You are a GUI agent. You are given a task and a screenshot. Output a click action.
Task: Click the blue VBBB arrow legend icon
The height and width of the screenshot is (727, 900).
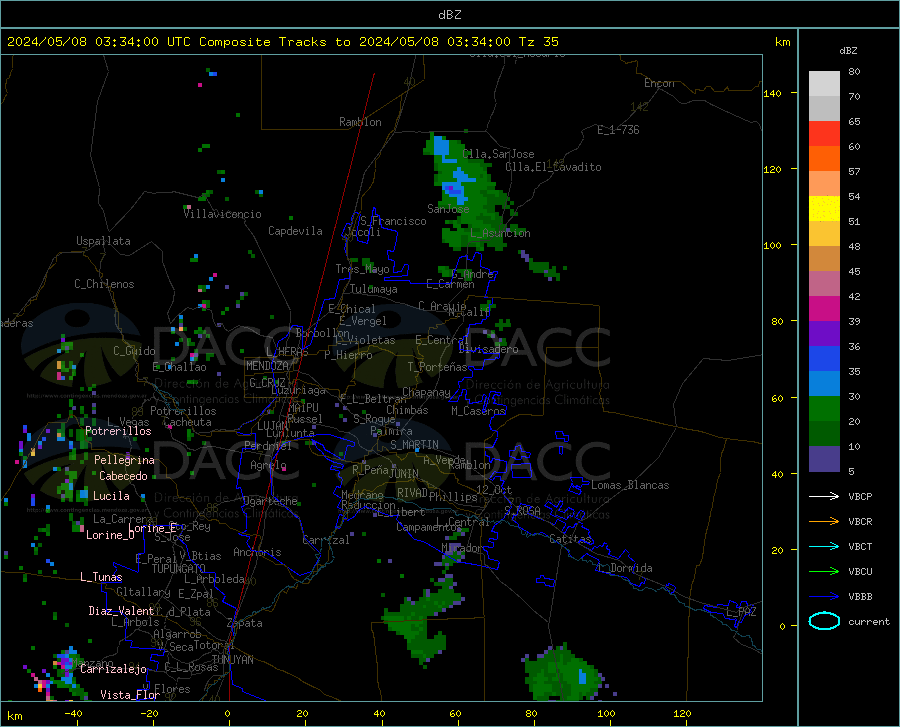point(824,597)
